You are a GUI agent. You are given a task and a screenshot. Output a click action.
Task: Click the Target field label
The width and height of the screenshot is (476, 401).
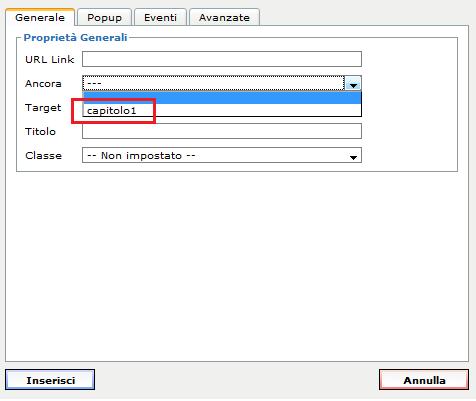[x=43, y=108]
